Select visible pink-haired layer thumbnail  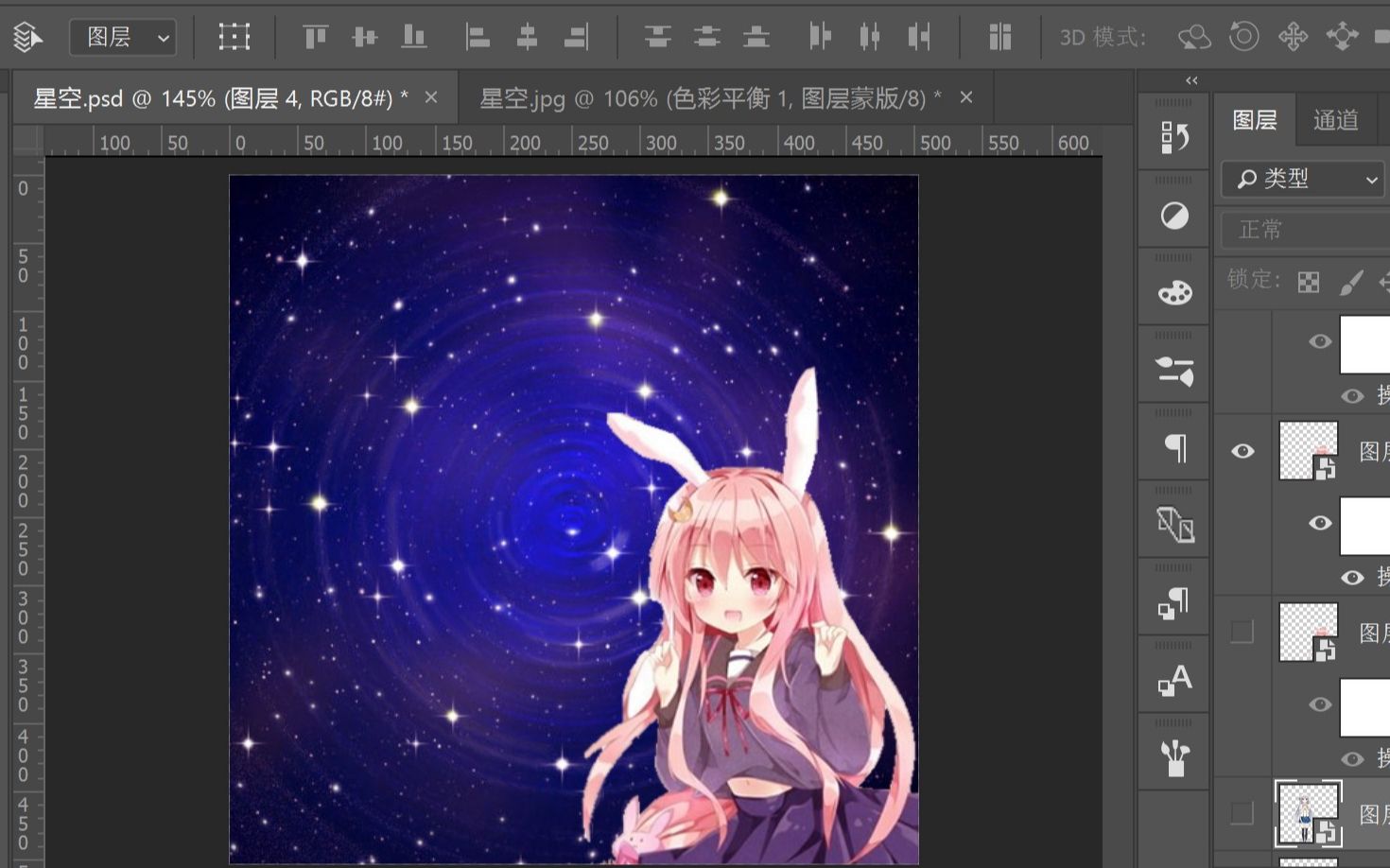[1309, 451]
